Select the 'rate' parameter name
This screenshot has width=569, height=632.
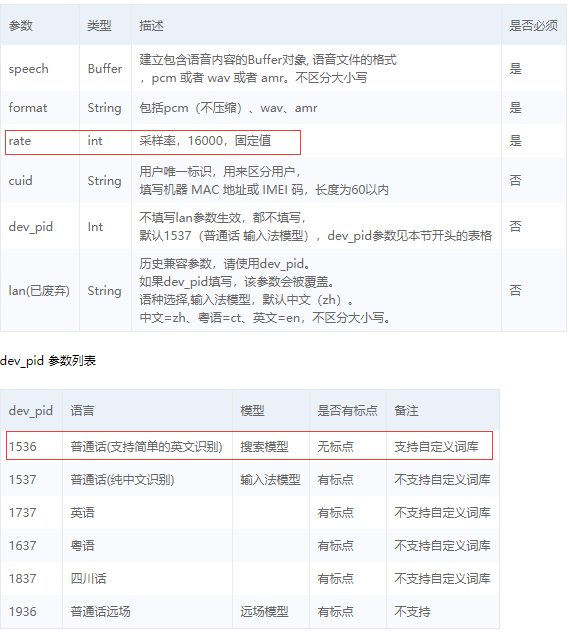[20, 141]
